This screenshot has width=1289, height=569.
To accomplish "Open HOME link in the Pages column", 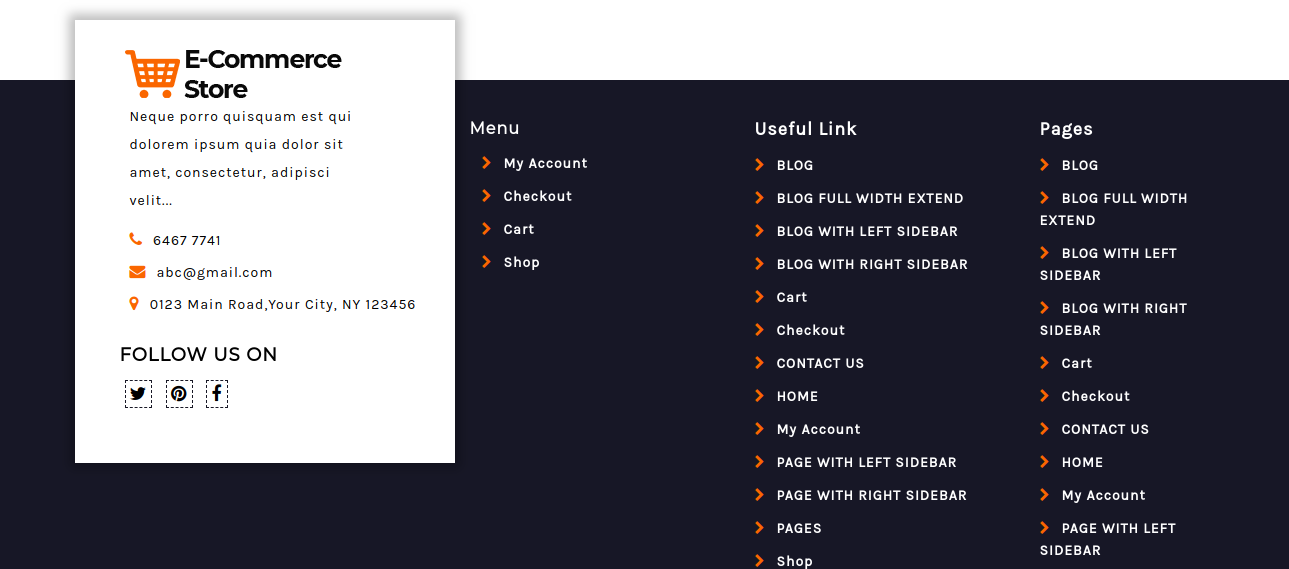I will pos(1082,462).
